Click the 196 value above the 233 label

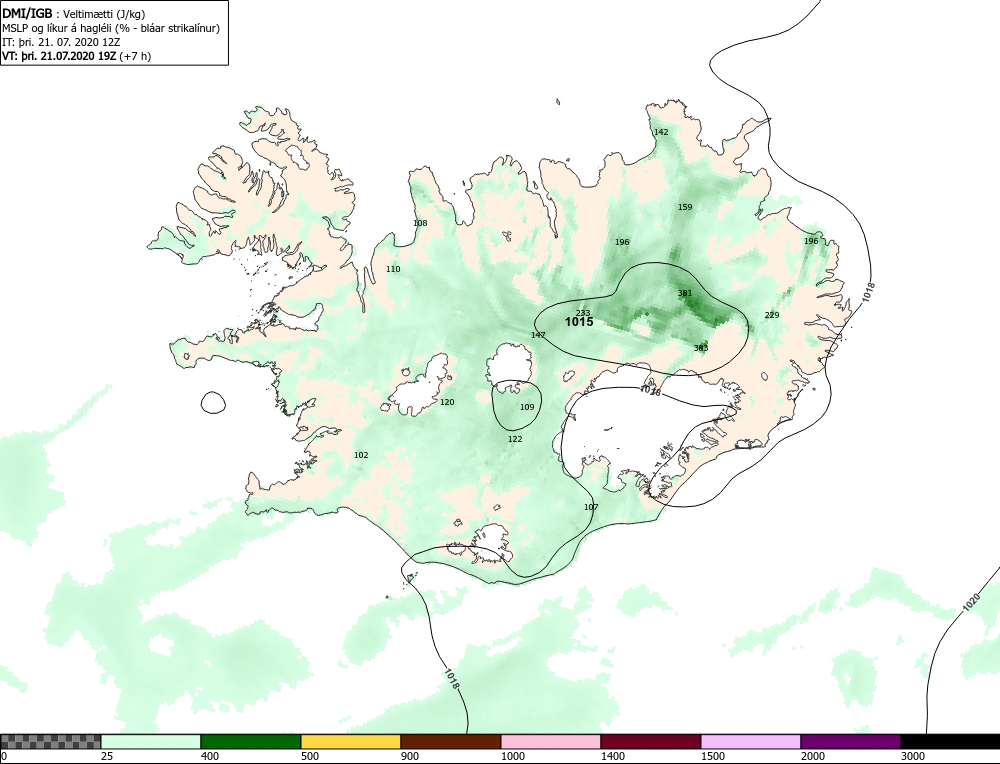coord(622,242)
